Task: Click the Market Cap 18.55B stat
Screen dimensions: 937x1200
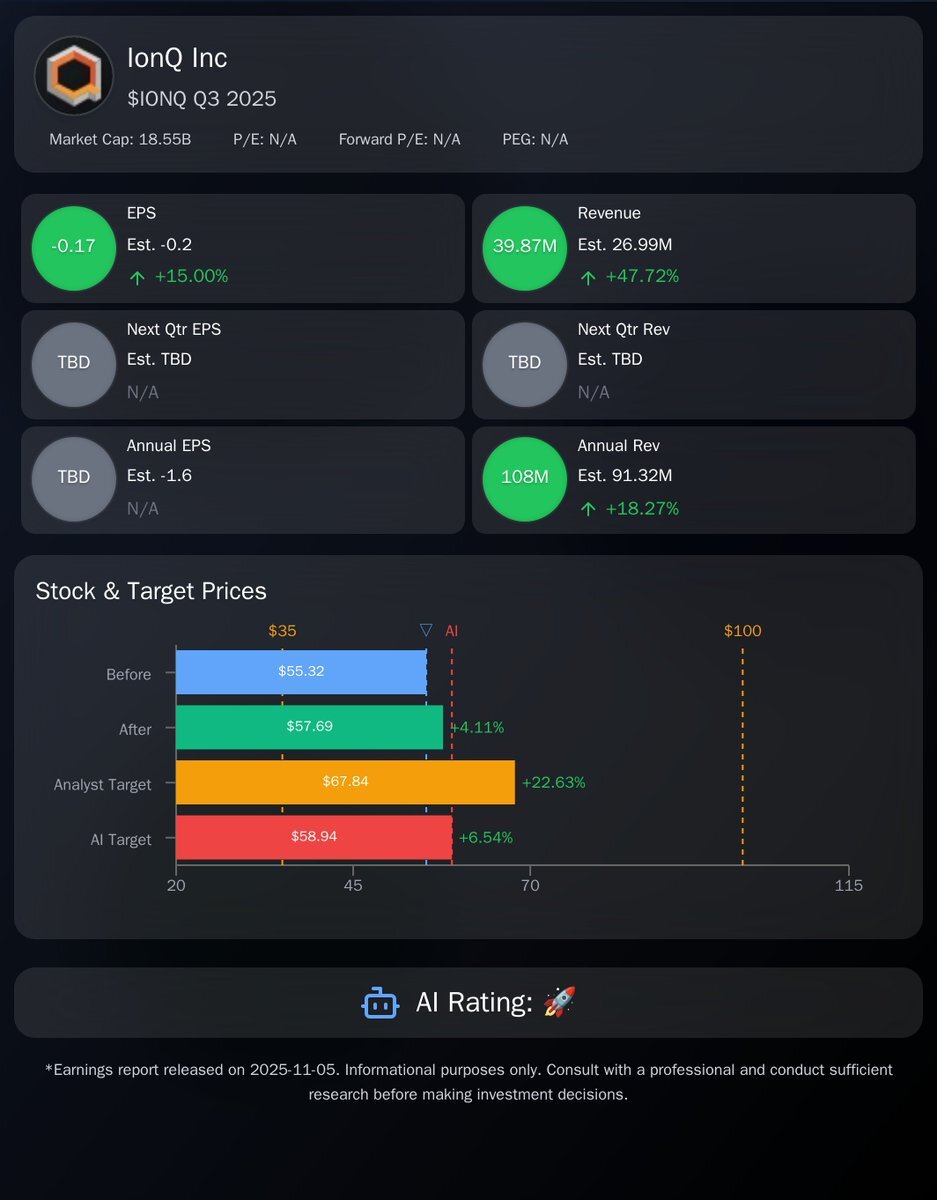Action: coord(120,139)
